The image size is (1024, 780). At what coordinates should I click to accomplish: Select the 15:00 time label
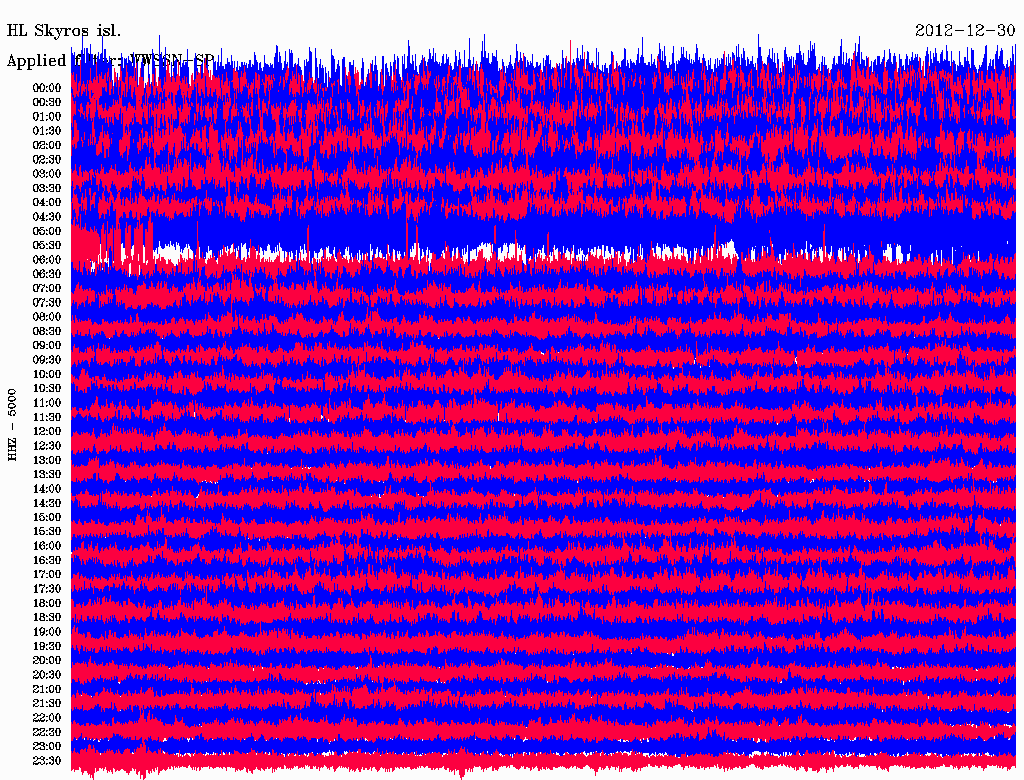coord(47,517)
